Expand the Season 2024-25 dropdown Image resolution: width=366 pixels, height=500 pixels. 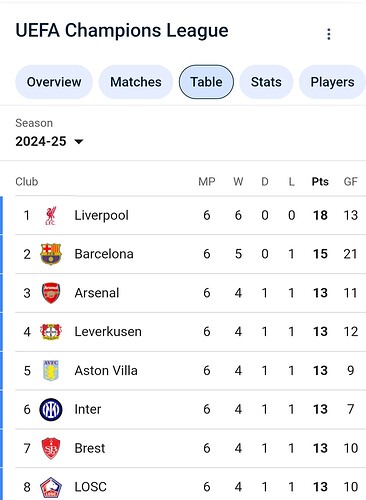point(49,141)
